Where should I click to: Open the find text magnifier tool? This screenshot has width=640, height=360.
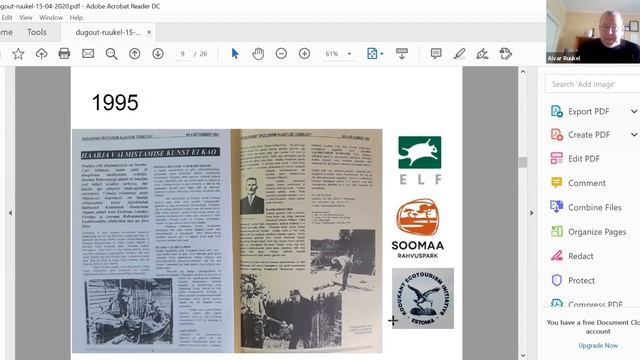(x=111, y=53)
